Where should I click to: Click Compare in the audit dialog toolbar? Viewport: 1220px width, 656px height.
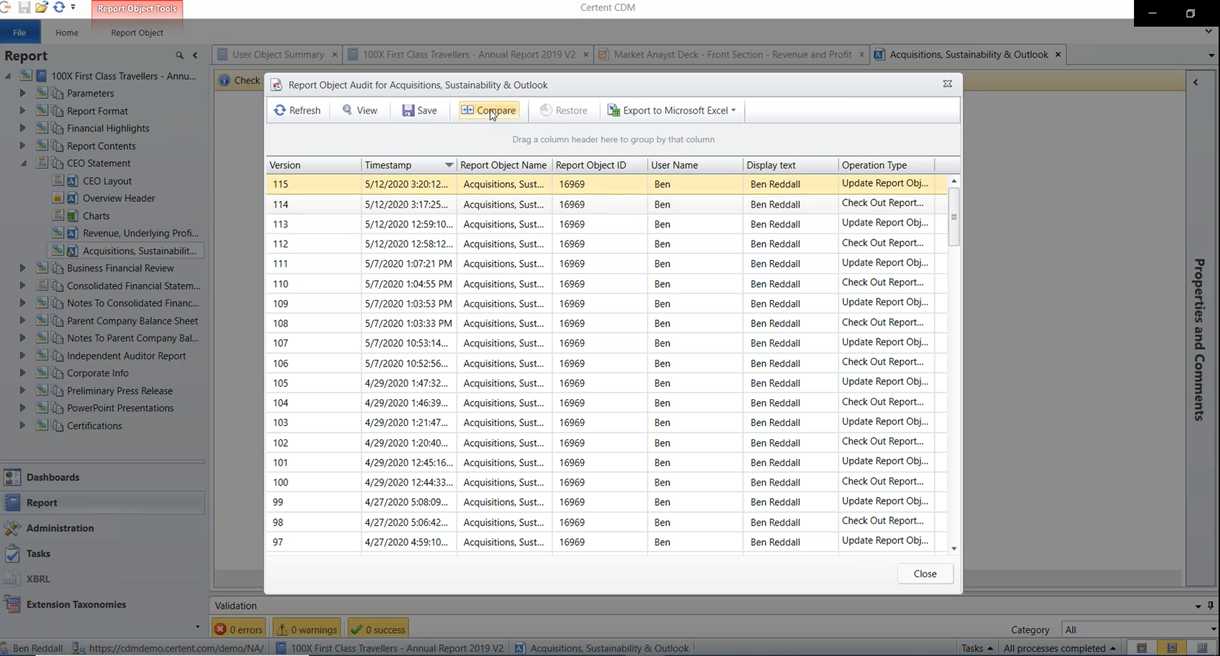click(488, 110)
